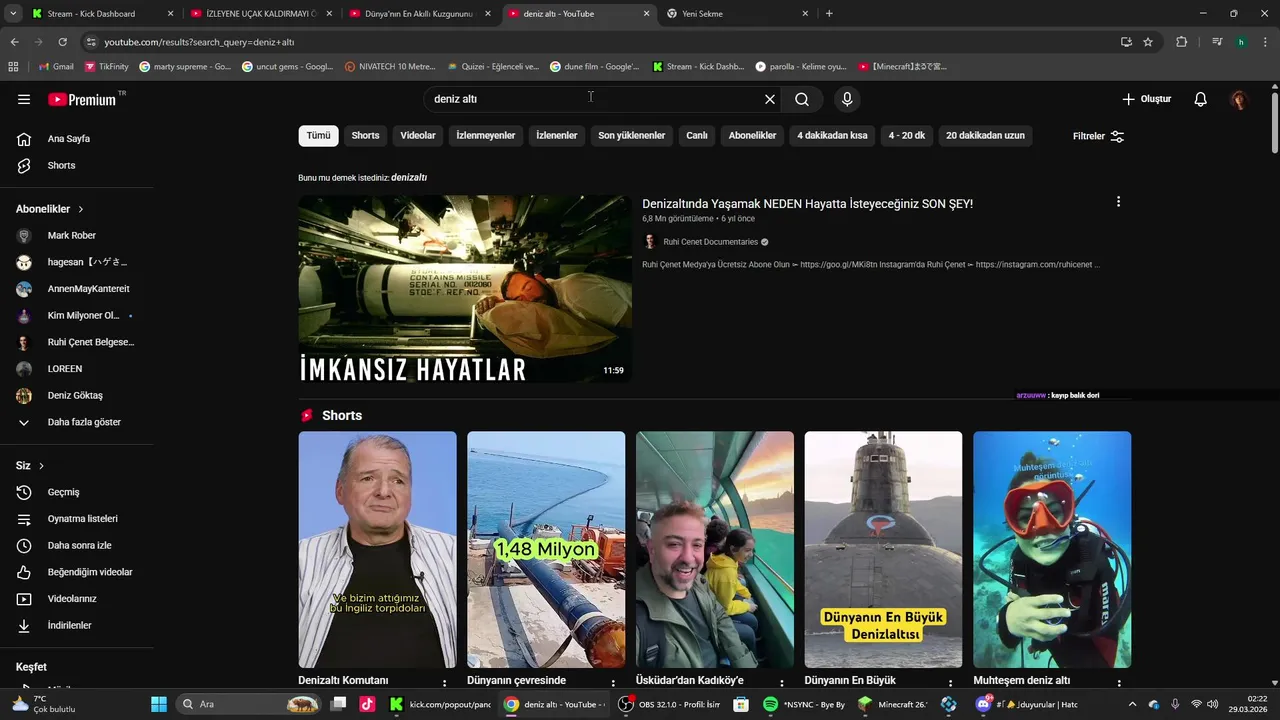1280x720 pixels.
Task: Select the Shorts filter chip
Action: (365, 136)
